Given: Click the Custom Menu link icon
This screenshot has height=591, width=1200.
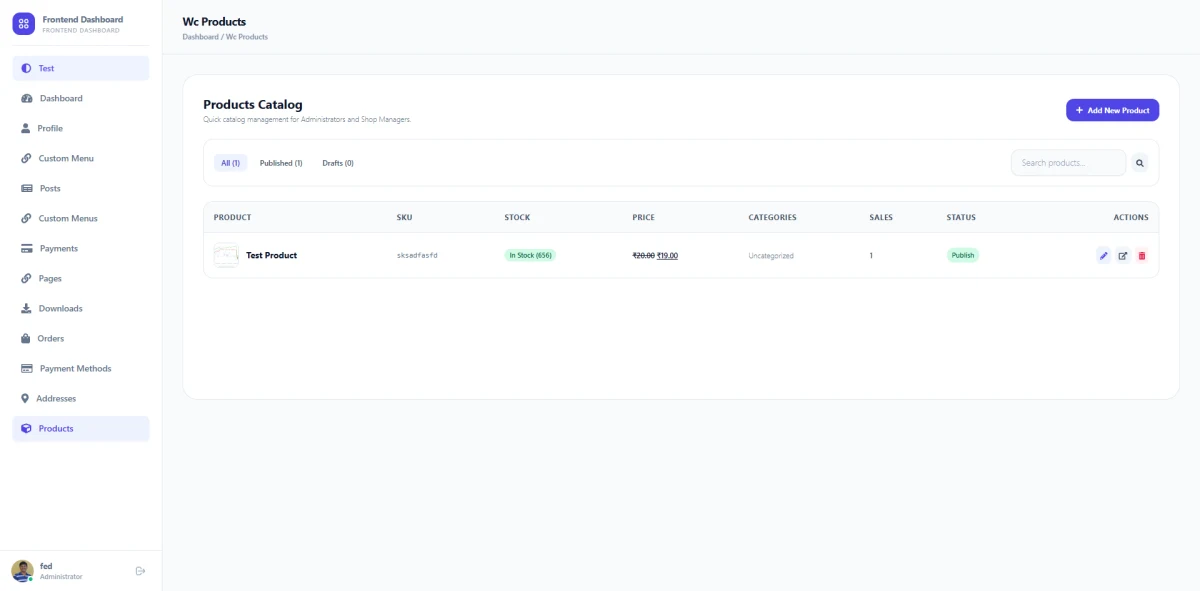Looking at the screenshot, I should tap(26, 158).
